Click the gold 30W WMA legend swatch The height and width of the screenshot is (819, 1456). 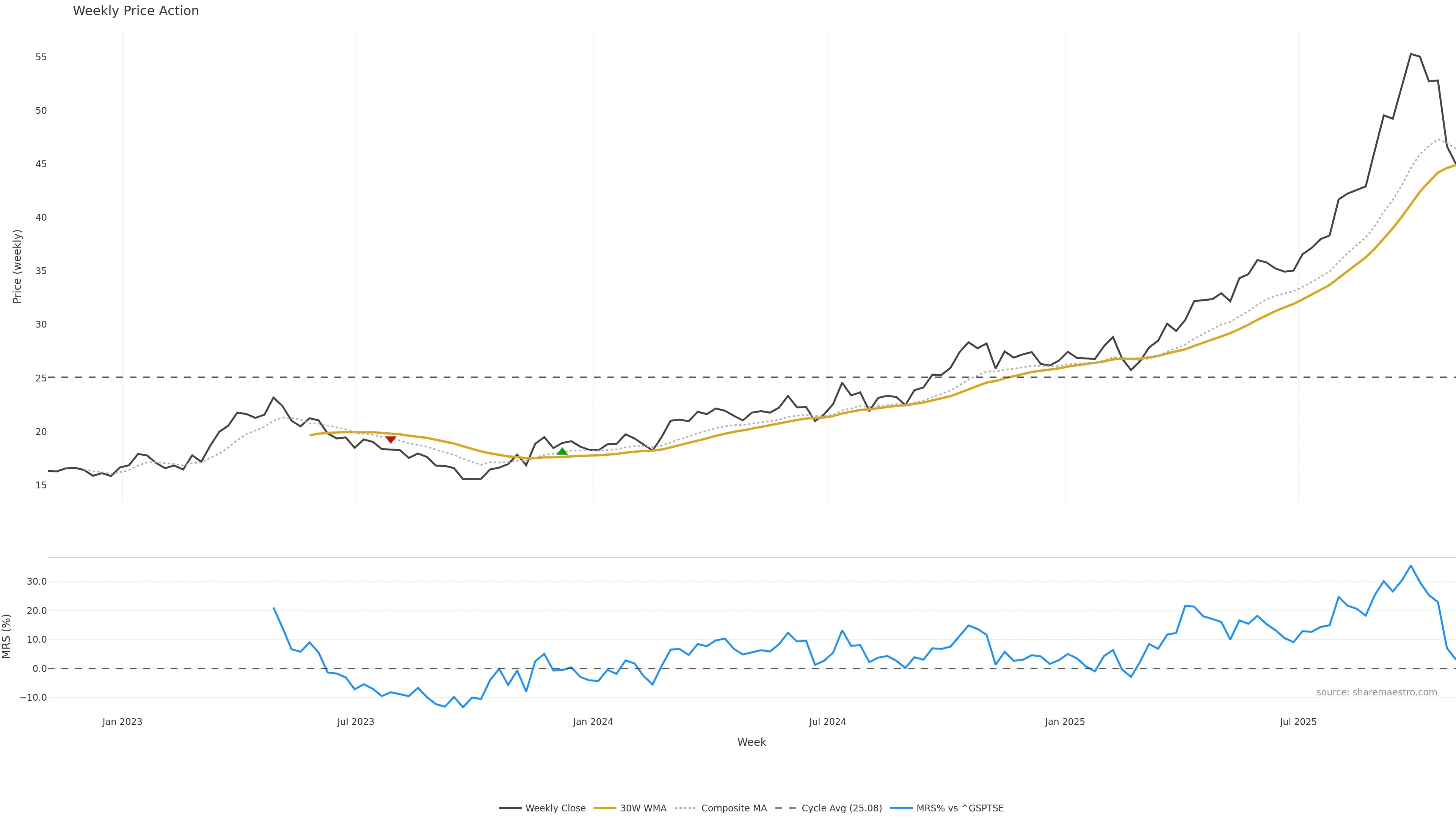[x=605, y=808]
